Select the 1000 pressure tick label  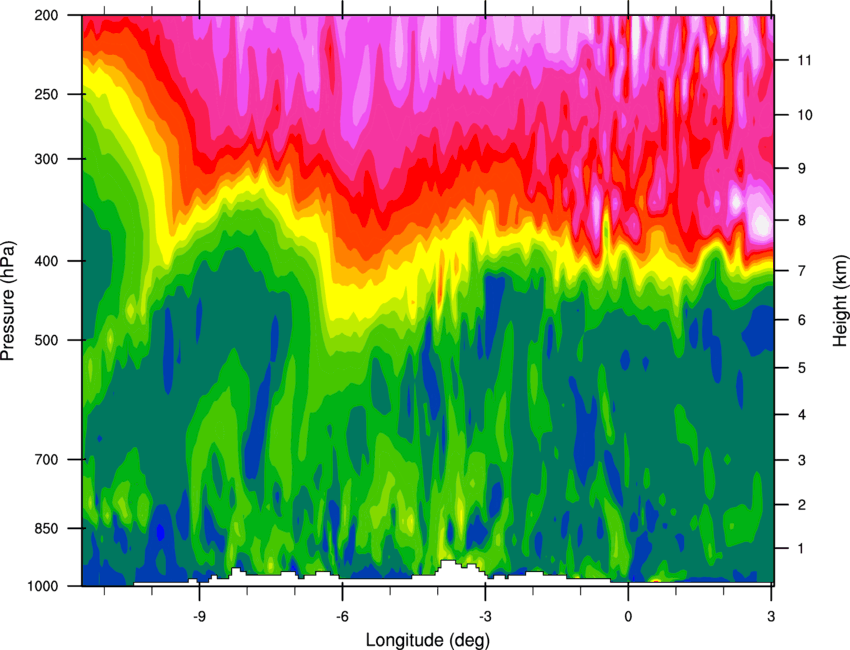pyautogui.click(x=43, y=586)
